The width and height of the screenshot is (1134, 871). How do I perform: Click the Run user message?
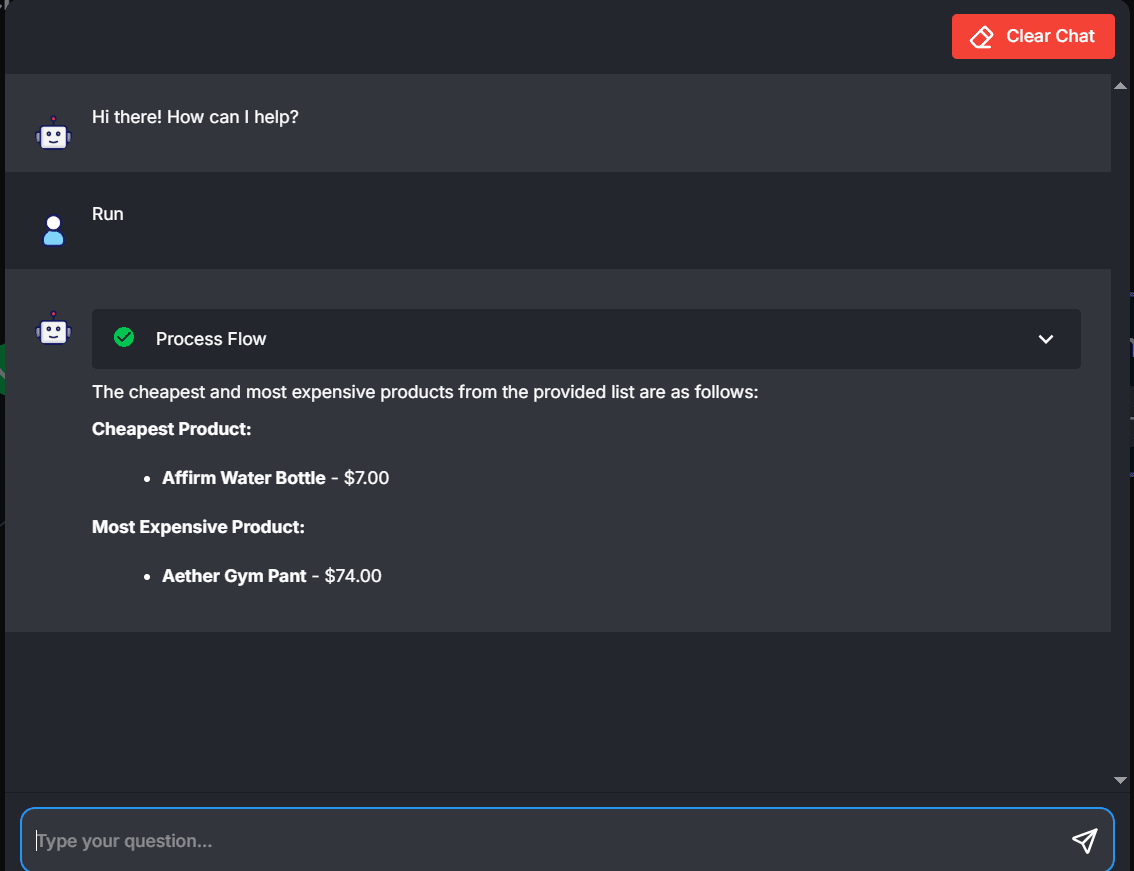coord(108,214)
